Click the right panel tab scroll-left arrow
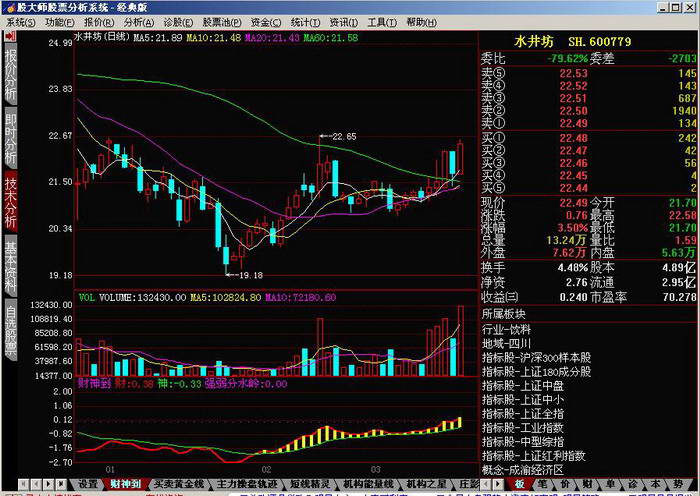The image size is (700, 496). pyautogui.click(x=486, y=484)
